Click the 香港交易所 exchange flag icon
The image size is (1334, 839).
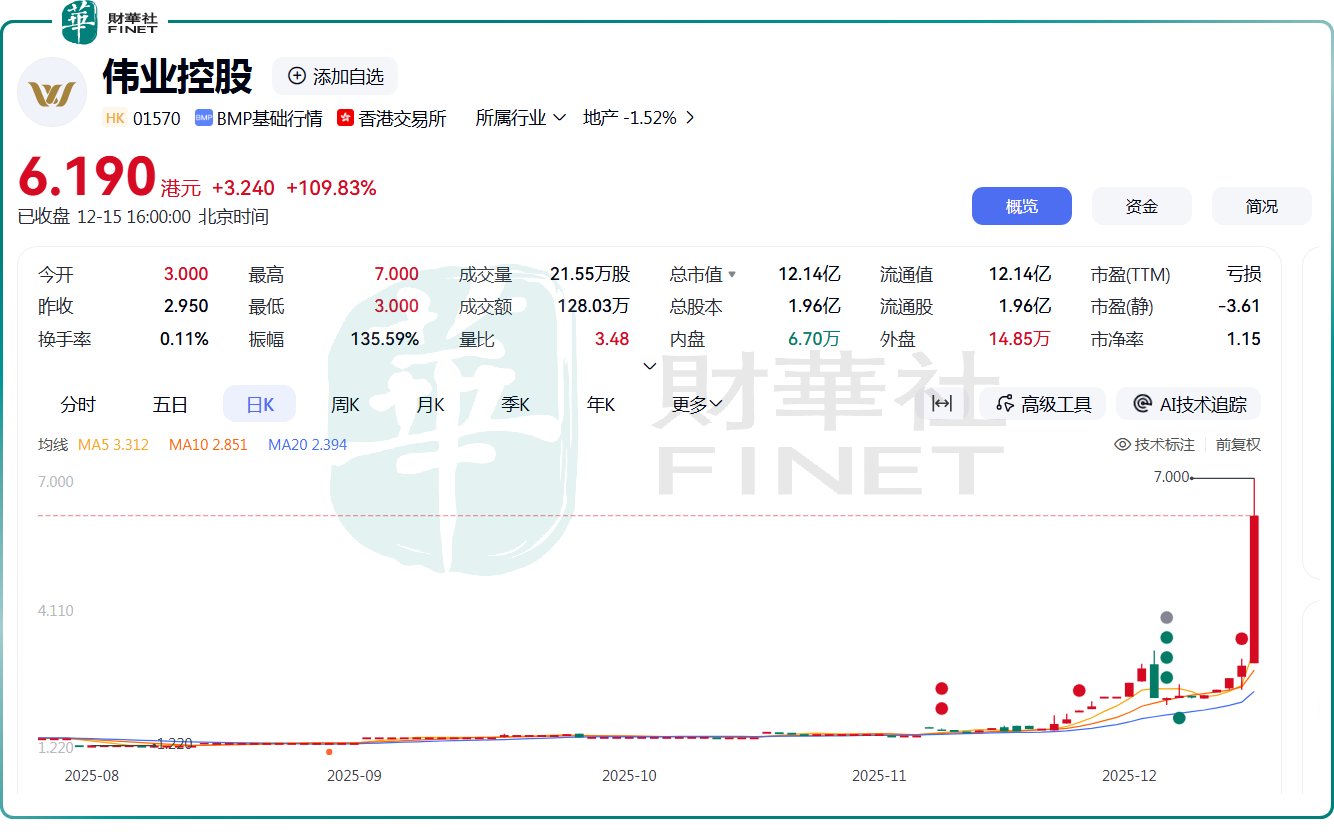[x=344, y=117]
